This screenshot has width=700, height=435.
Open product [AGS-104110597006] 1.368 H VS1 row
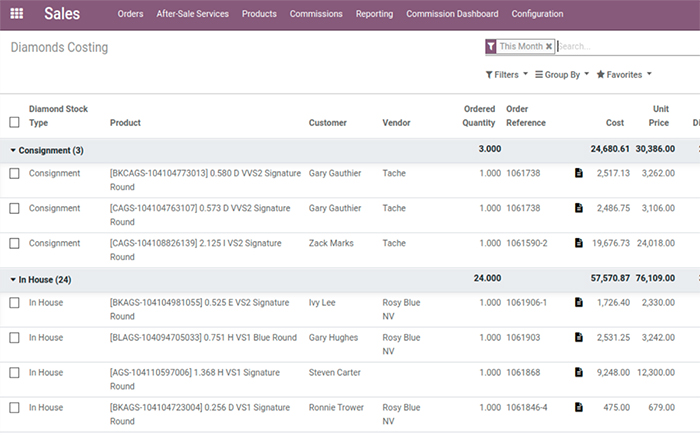click(x=195, y=379)
